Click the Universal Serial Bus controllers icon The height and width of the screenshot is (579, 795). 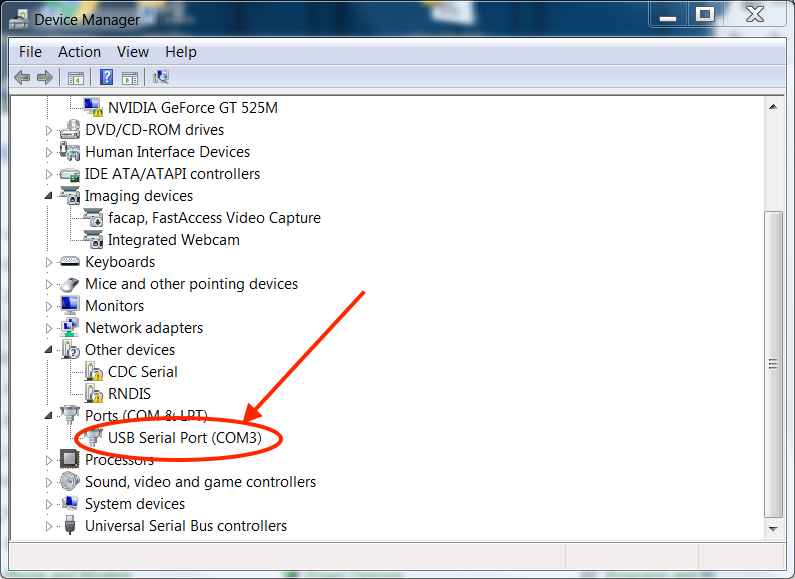pos(70,525)
